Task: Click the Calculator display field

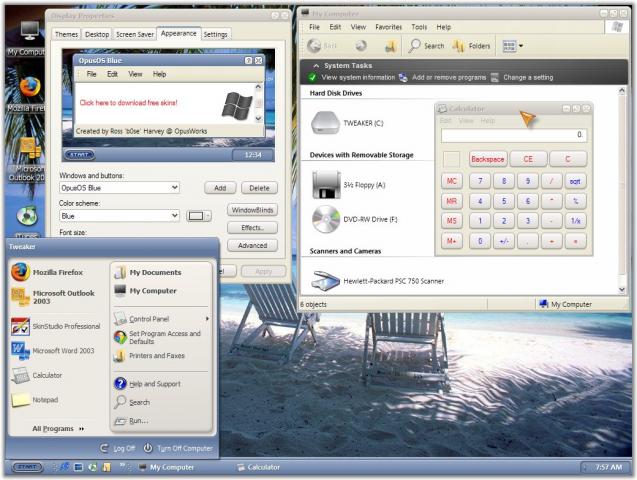Action: (x=514, y=135)
